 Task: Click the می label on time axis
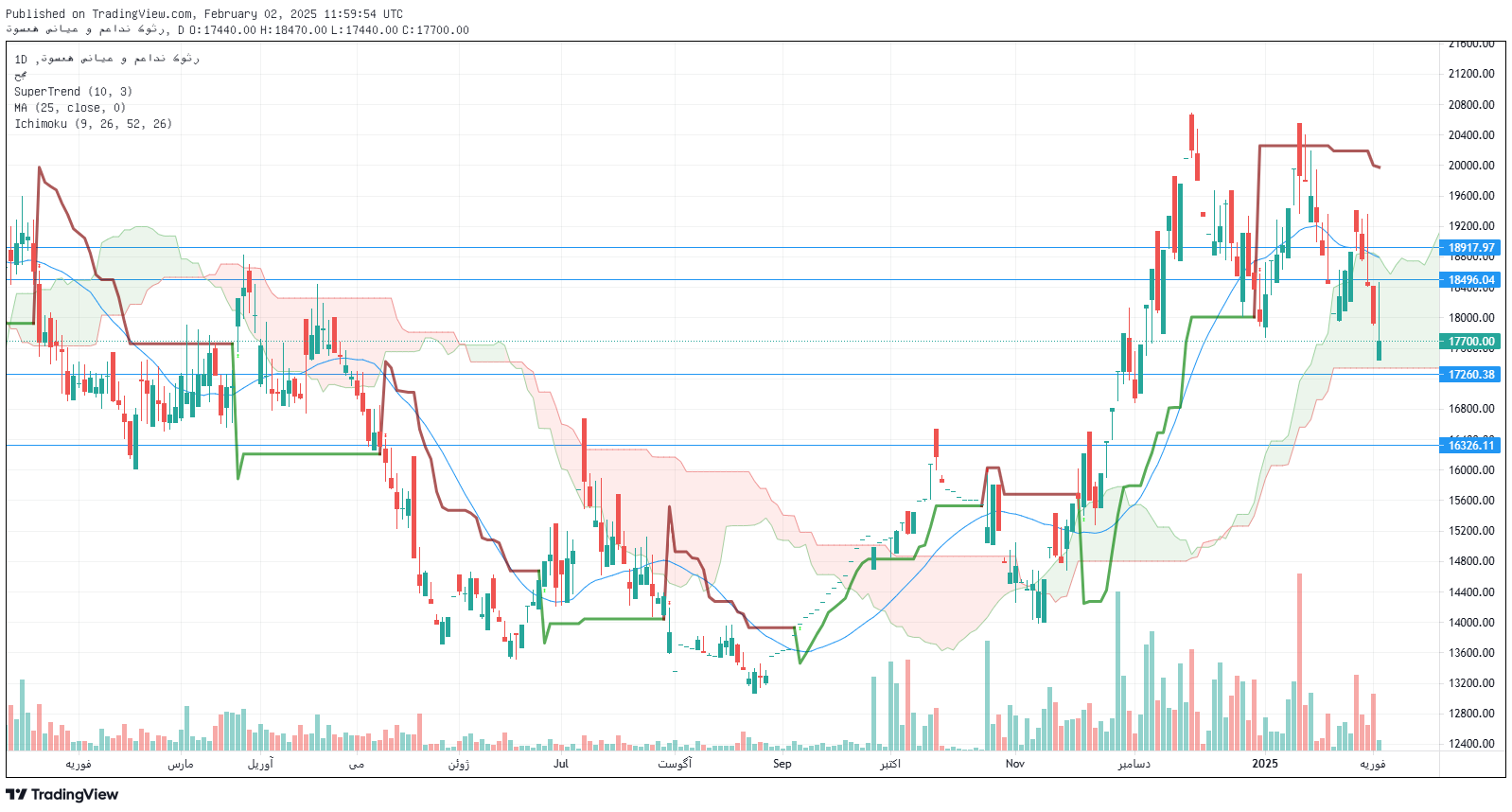356,764
